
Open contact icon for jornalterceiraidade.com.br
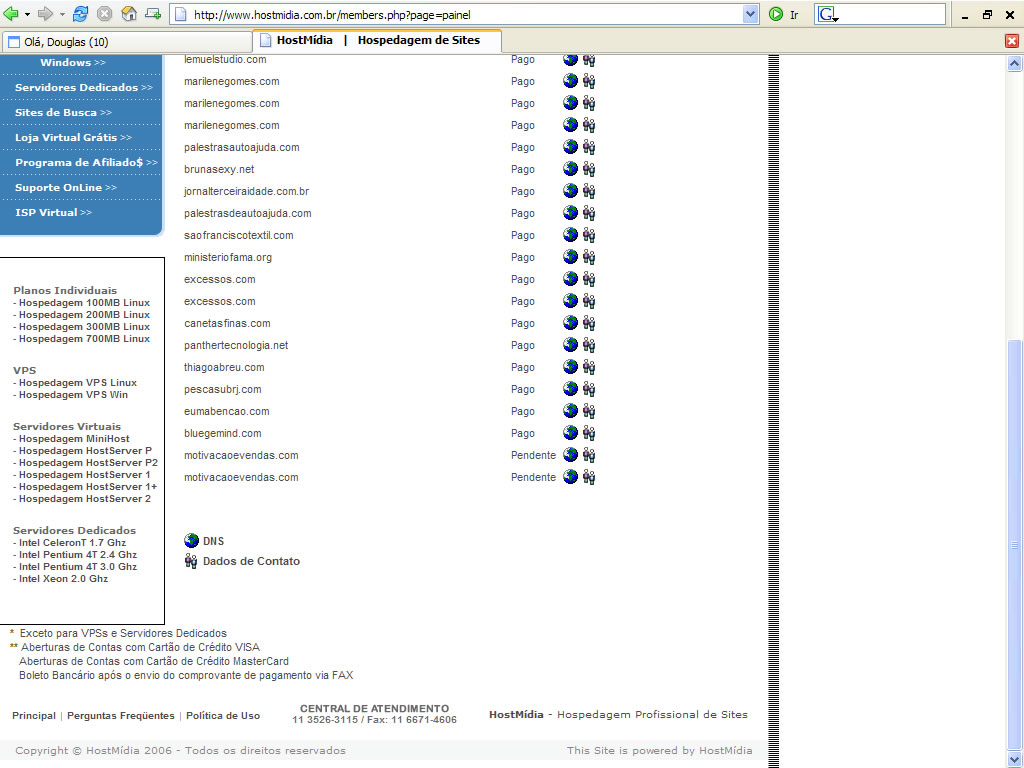[x=589, y=191]
